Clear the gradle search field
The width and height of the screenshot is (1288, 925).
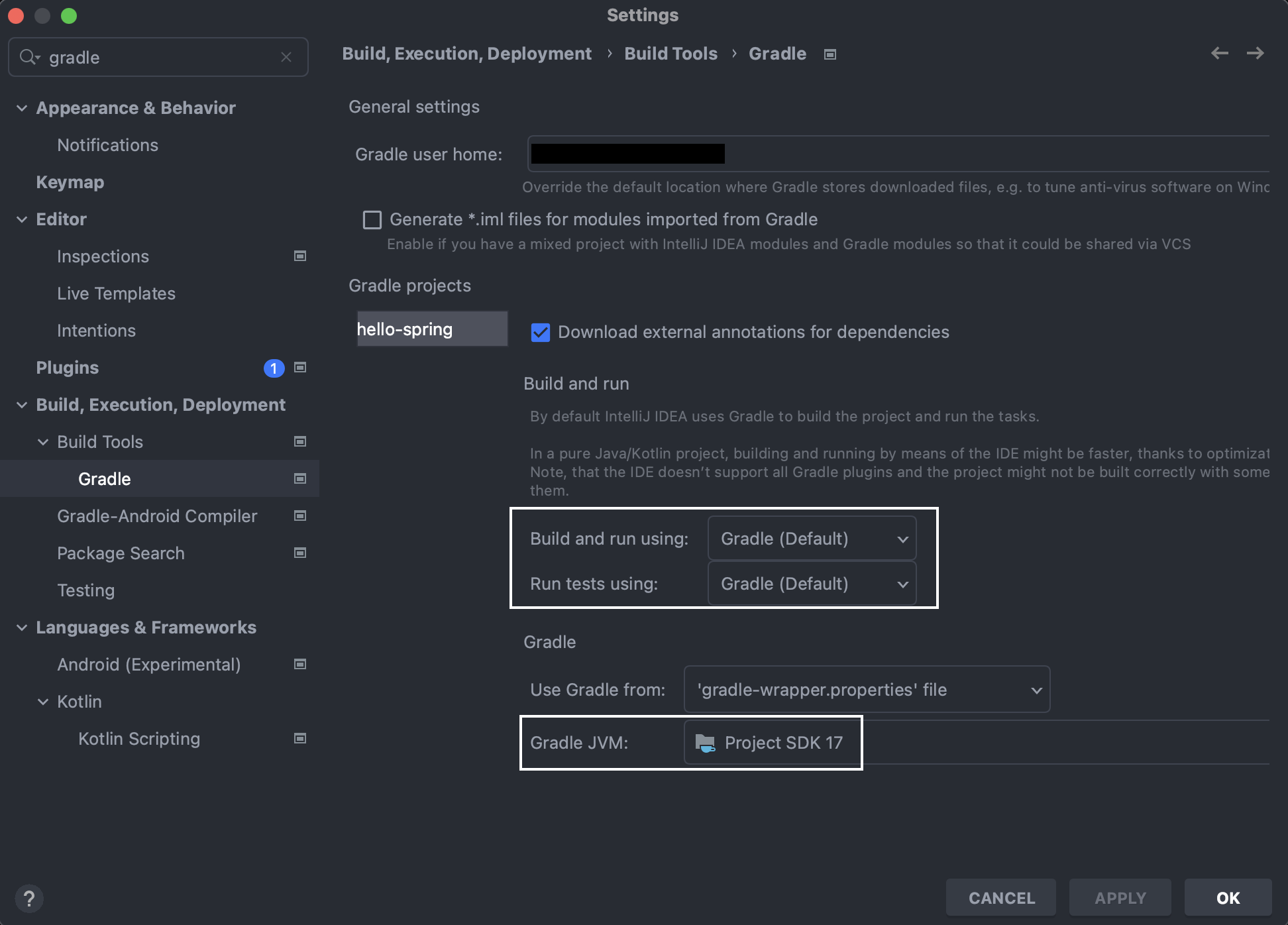[x=286, y=57]
